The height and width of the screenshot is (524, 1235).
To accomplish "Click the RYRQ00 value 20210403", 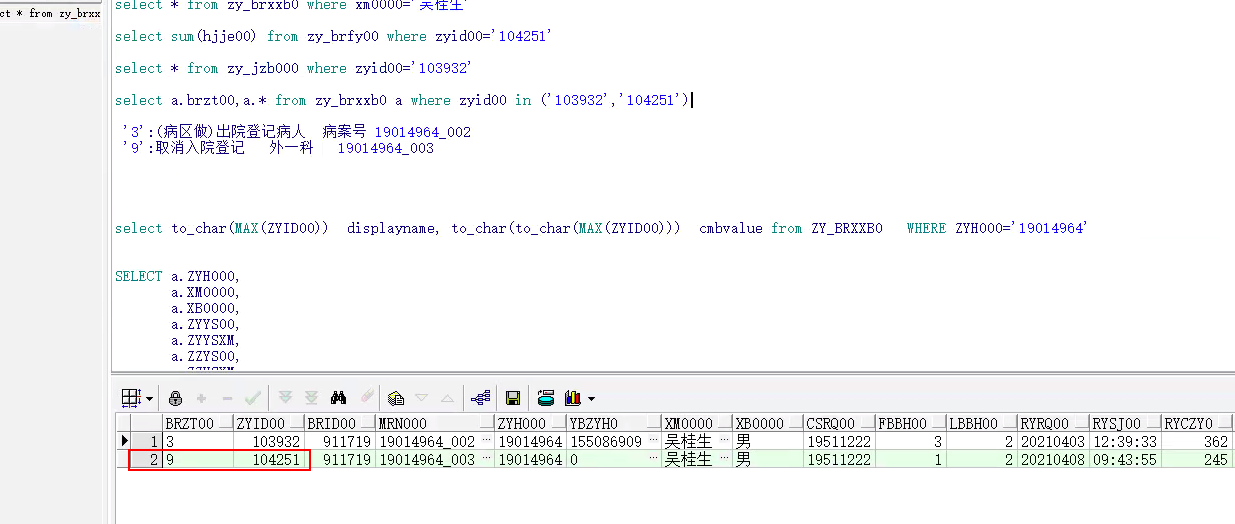I will [1052, 441].
